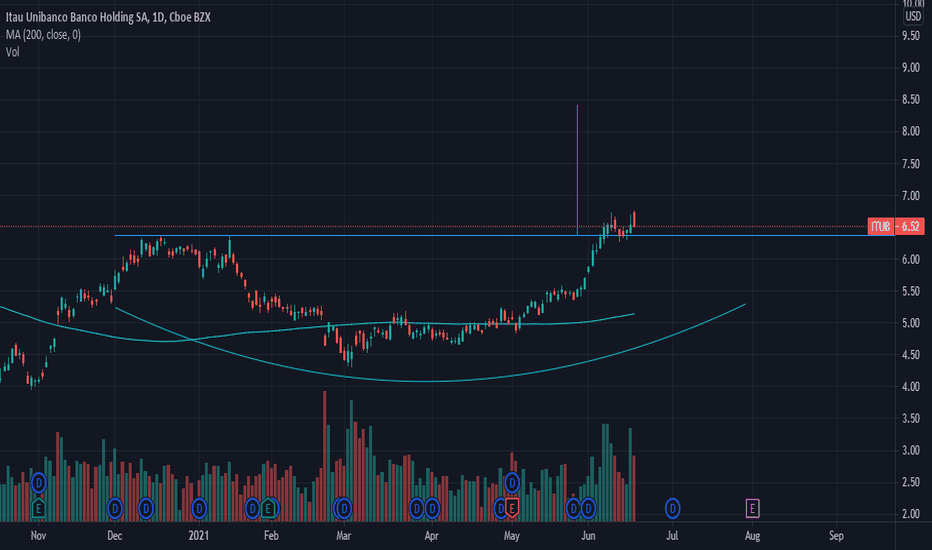This screenshot has width=932, height=550.
Task: Open the green earnings marker above Nov
Action: [x=39, y=508]
